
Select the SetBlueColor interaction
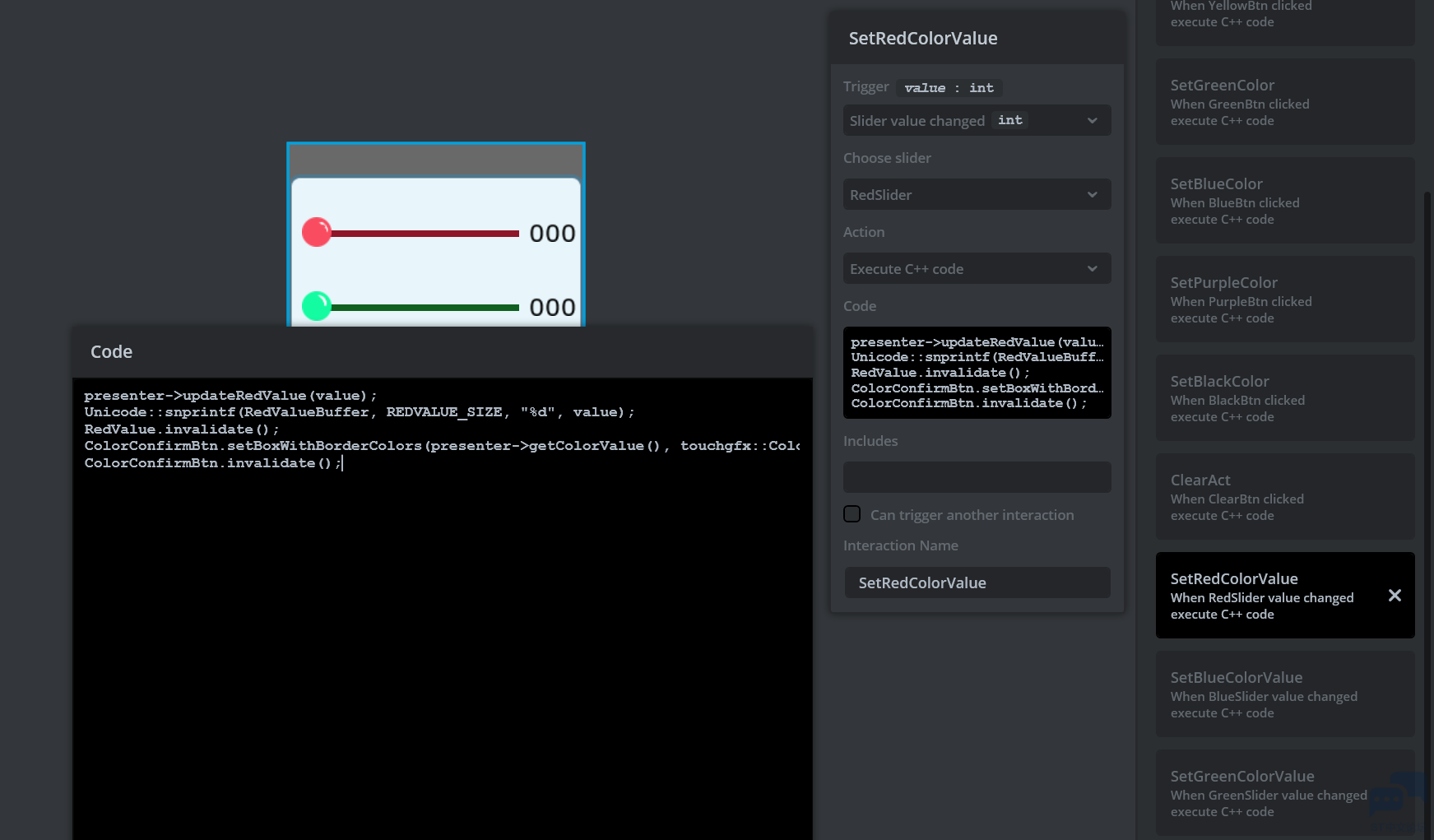(1284, 201)
